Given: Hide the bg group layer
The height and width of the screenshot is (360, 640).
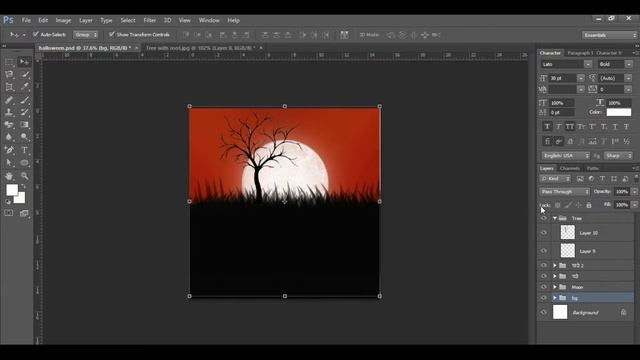Looking at the screenshot, I should click(x=544, y=298).
